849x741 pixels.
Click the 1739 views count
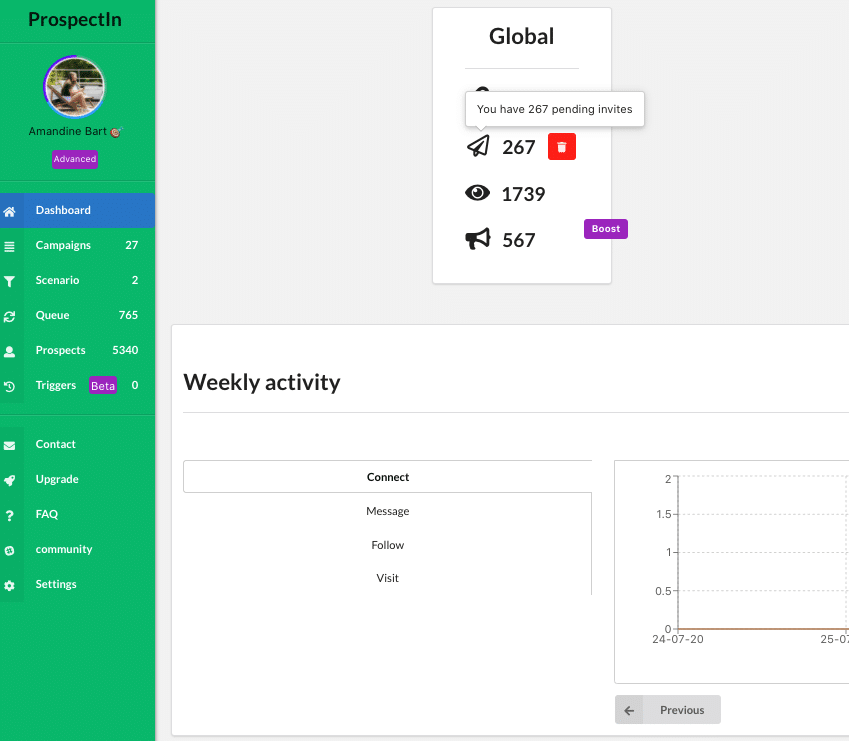523,194
